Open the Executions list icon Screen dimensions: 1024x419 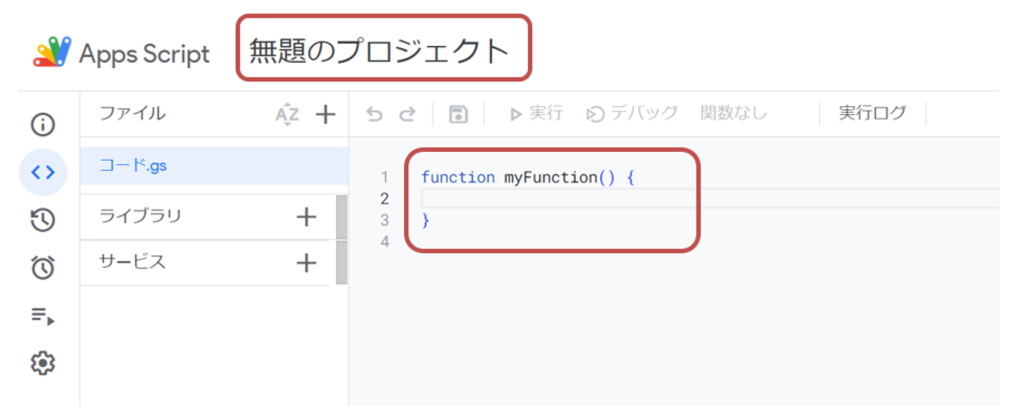point(42,316)
